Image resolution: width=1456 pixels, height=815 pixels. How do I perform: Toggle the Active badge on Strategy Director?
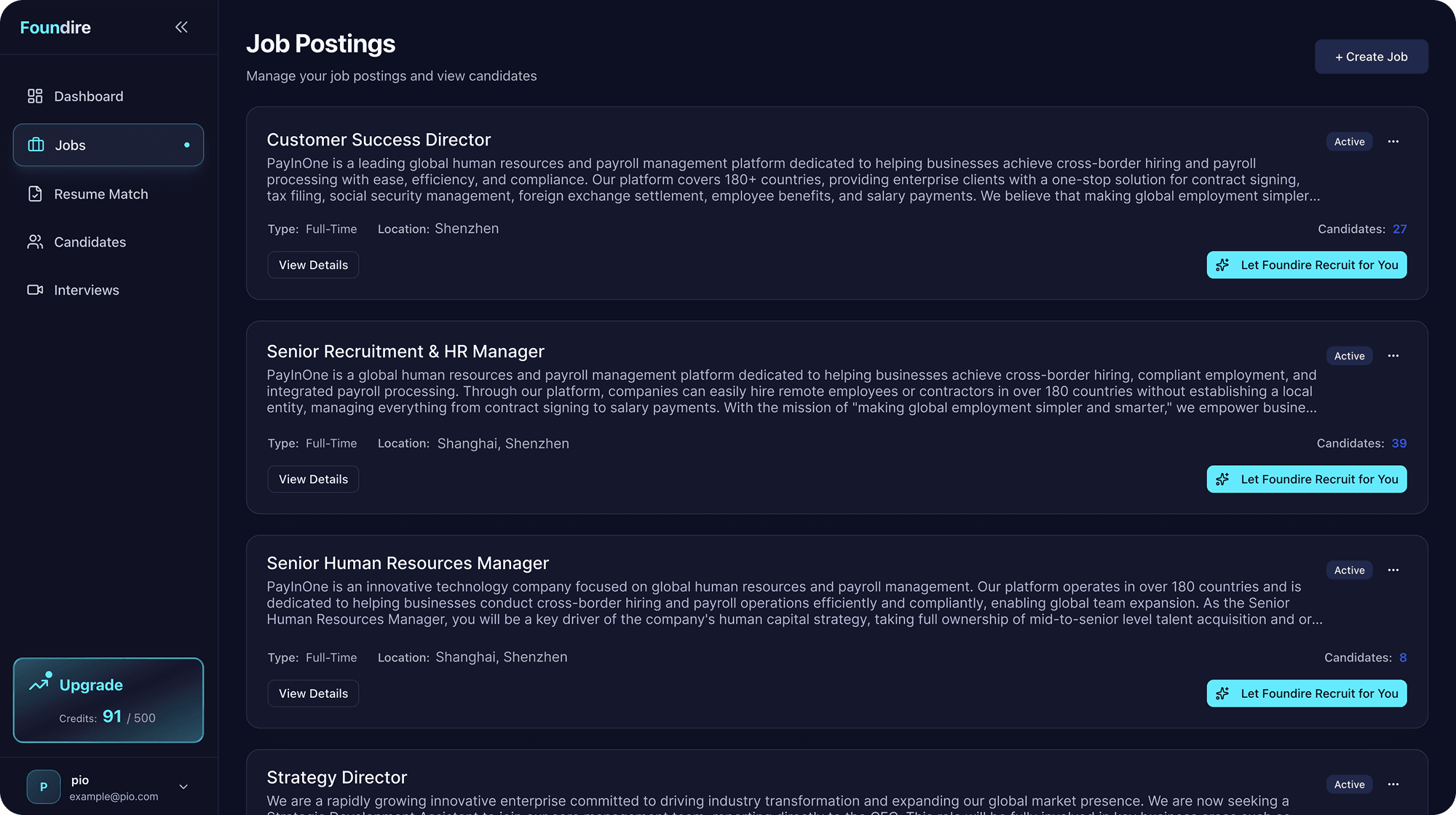click(x=1348, y=784)
